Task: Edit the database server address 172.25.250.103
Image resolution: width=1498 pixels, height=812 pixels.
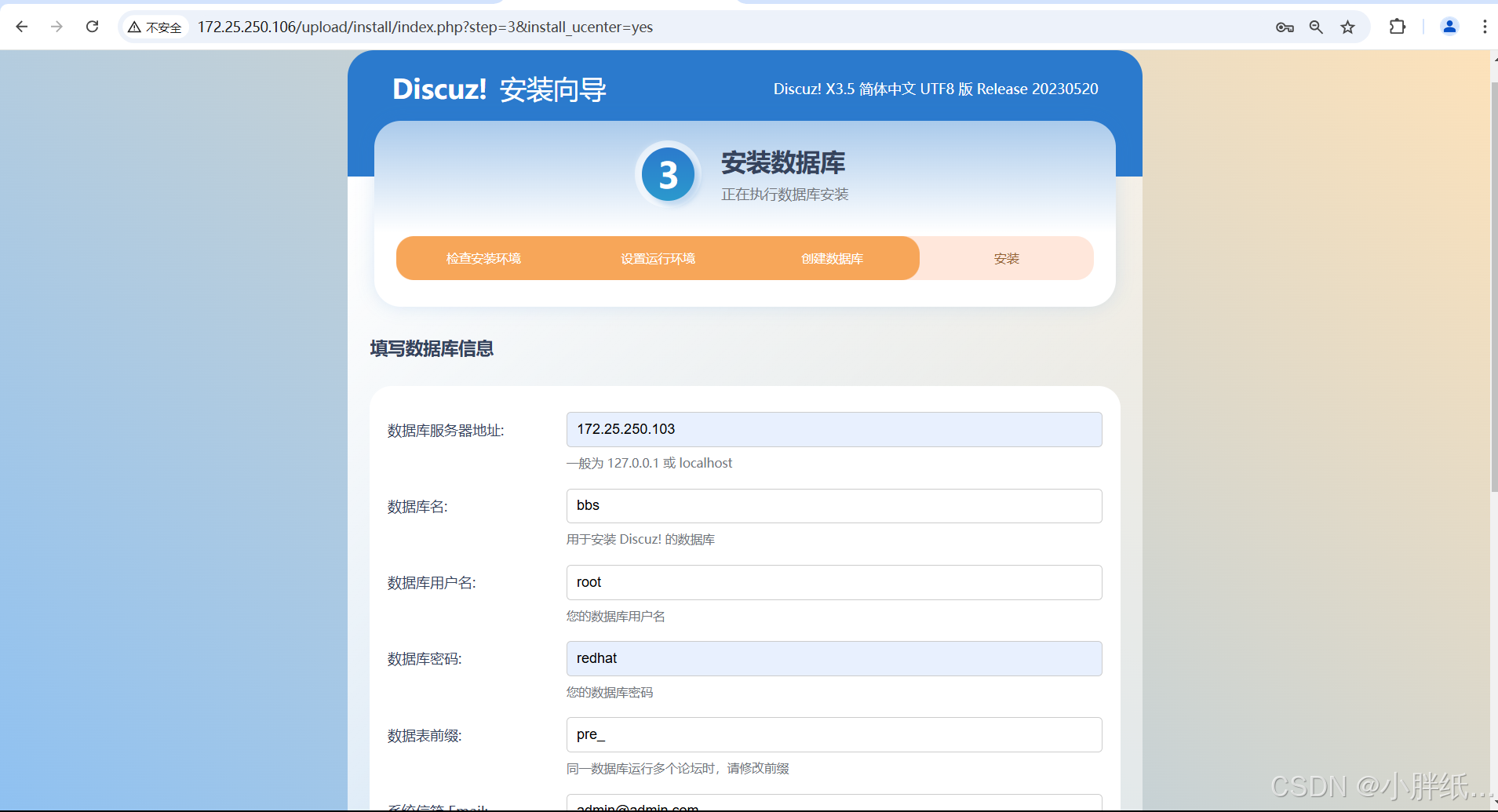Action: pyautogui.click(x=834, y=429)
